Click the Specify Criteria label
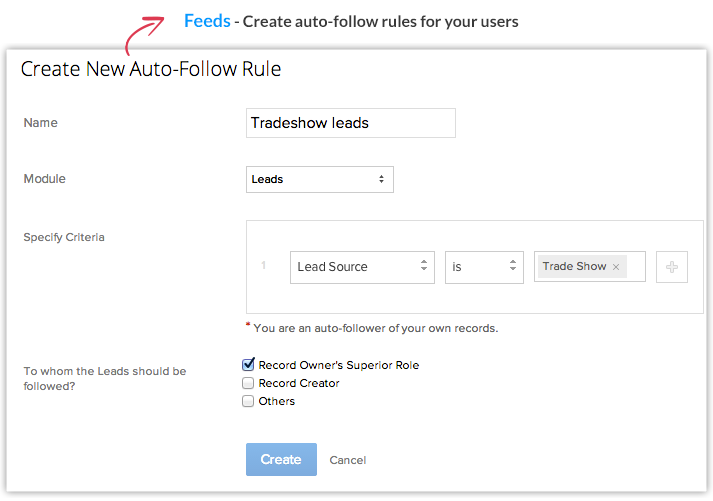 point(64,237)
